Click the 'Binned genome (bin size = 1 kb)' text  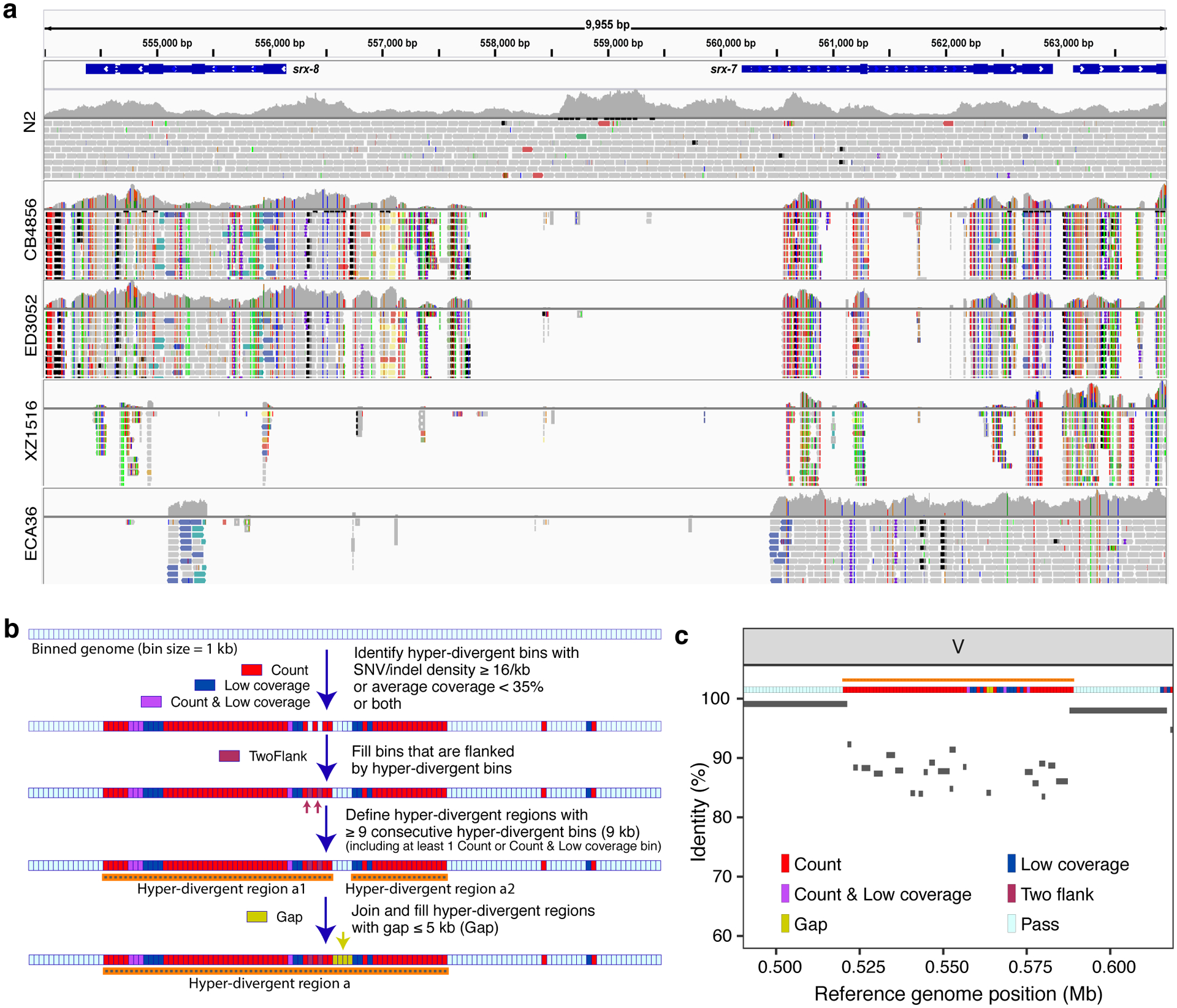coord(134,649)
